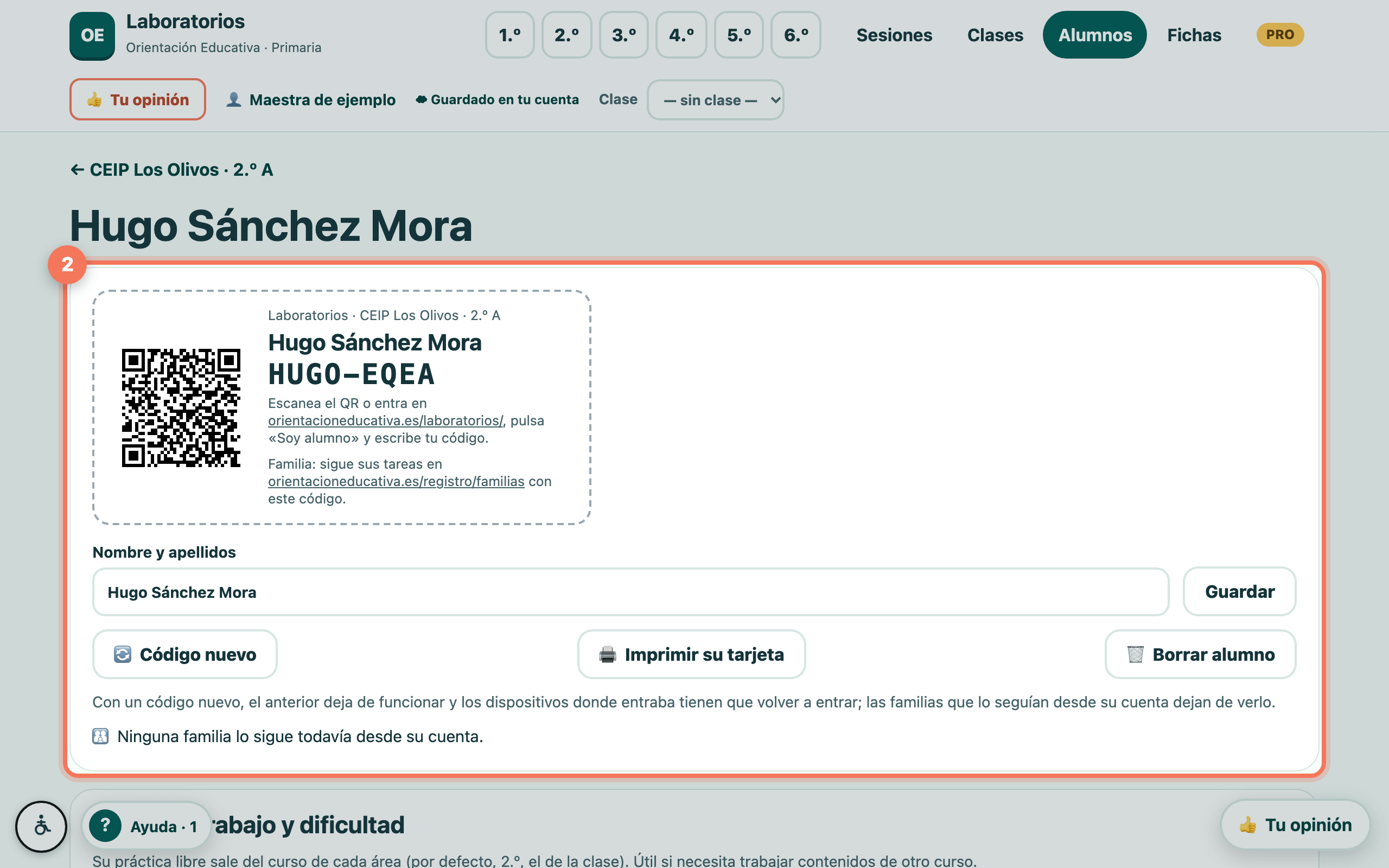The width and height of the screenshot is (1389, 868).
Task: Click the Laboratorios title text in header
Action: click(x=186, y=21)
